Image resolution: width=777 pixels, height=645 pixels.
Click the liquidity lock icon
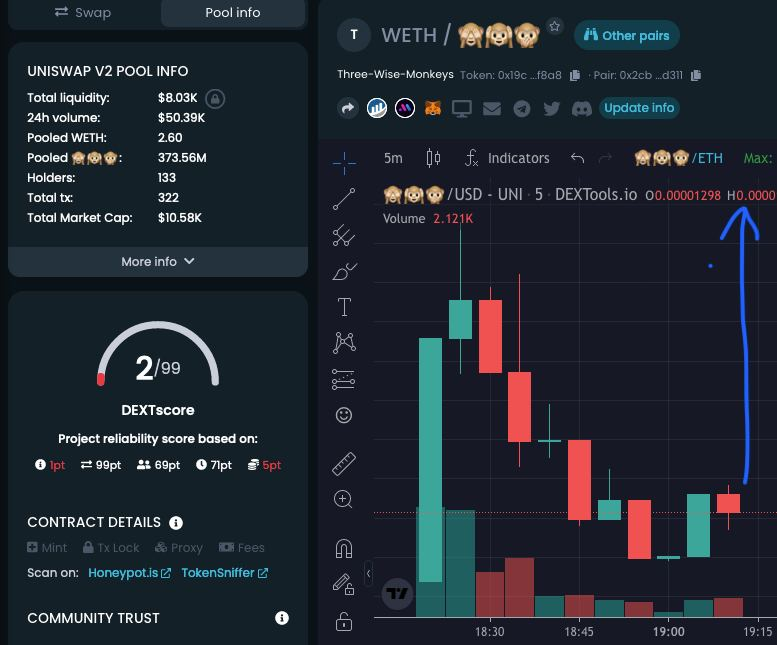coord(215,99)
